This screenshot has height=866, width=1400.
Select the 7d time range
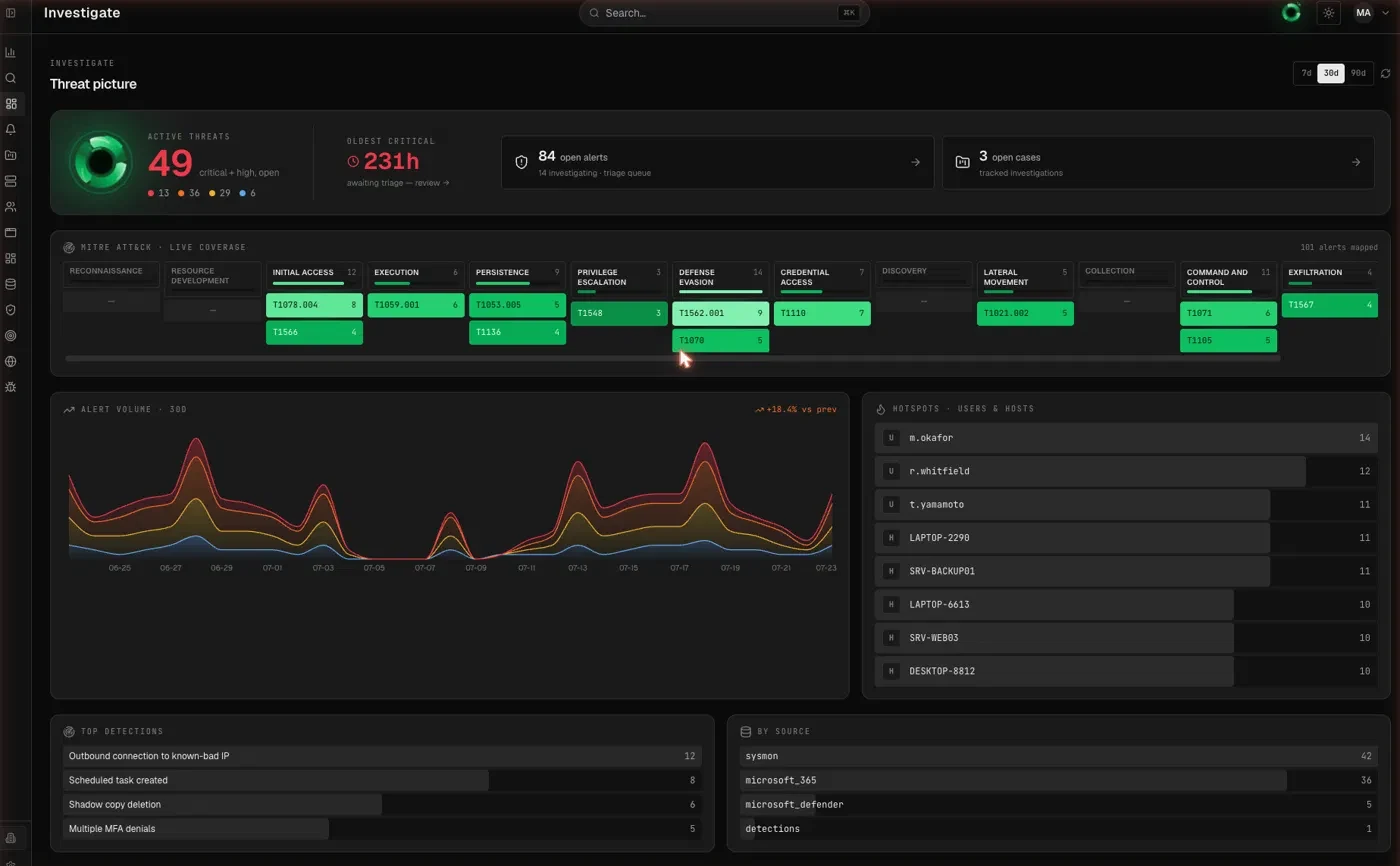(x=1306, y=73)
